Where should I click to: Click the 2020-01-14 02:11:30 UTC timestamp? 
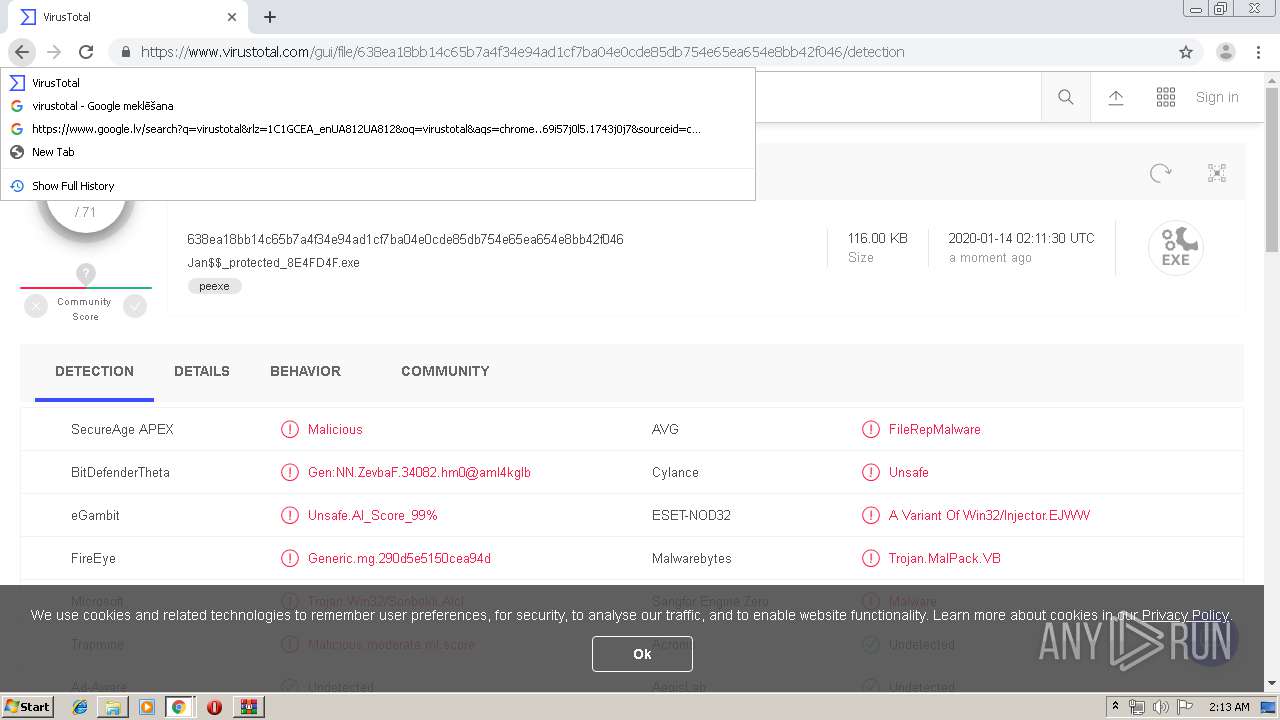(1021, 238)
